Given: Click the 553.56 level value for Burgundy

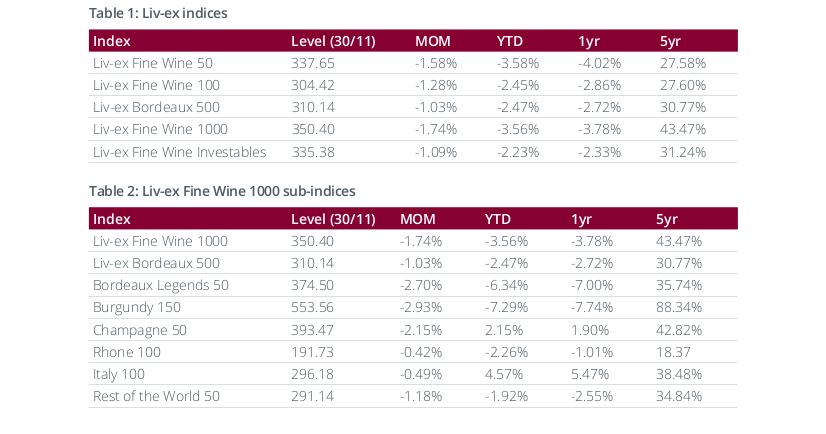Looking at the screenshot, I should pyautogui.click(x=311, y=307).
